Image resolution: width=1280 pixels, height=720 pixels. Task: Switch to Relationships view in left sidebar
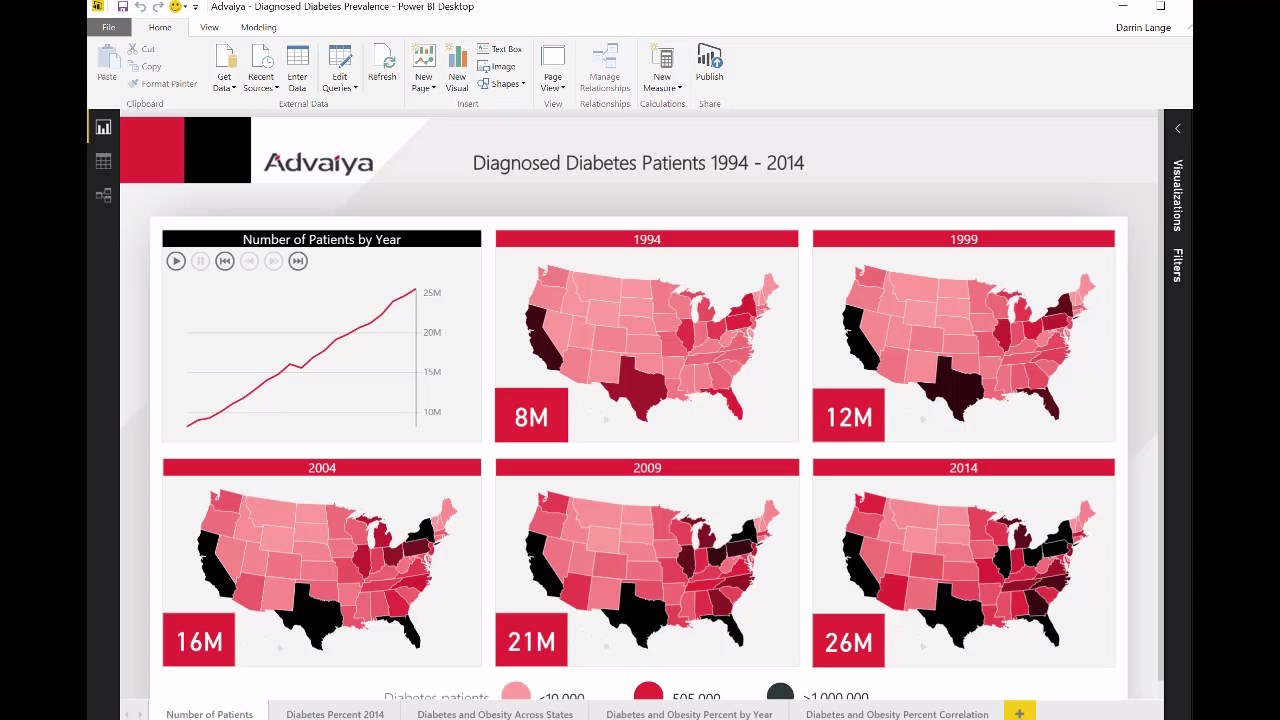coord(103,195)
